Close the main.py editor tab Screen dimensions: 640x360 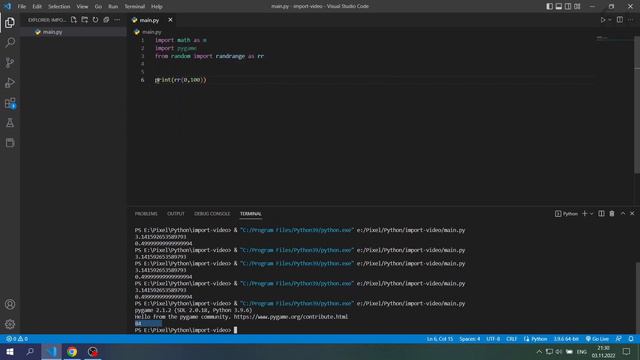170,20
